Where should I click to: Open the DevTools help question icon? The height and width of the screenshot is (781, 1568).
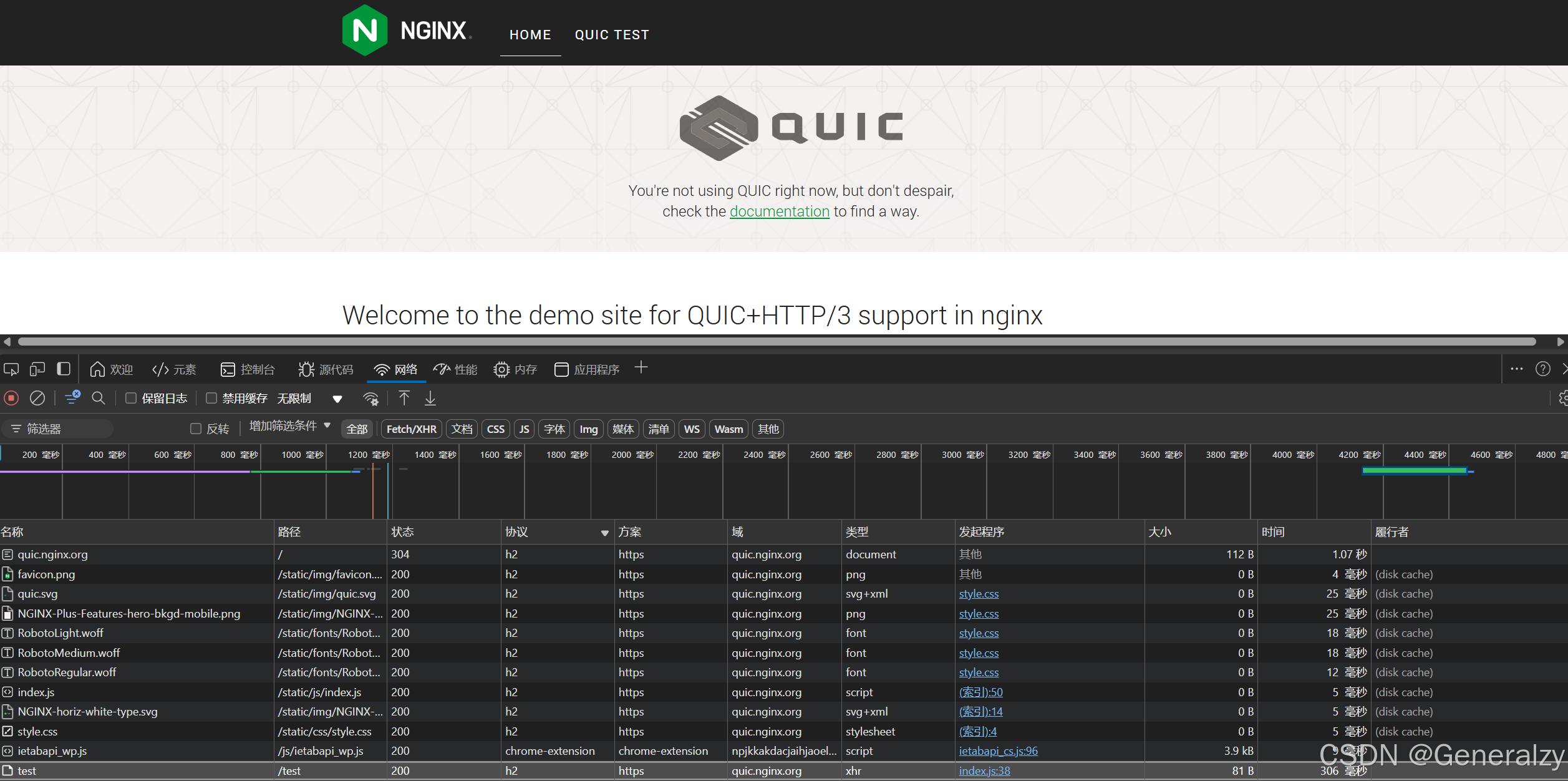point(1543,369)
